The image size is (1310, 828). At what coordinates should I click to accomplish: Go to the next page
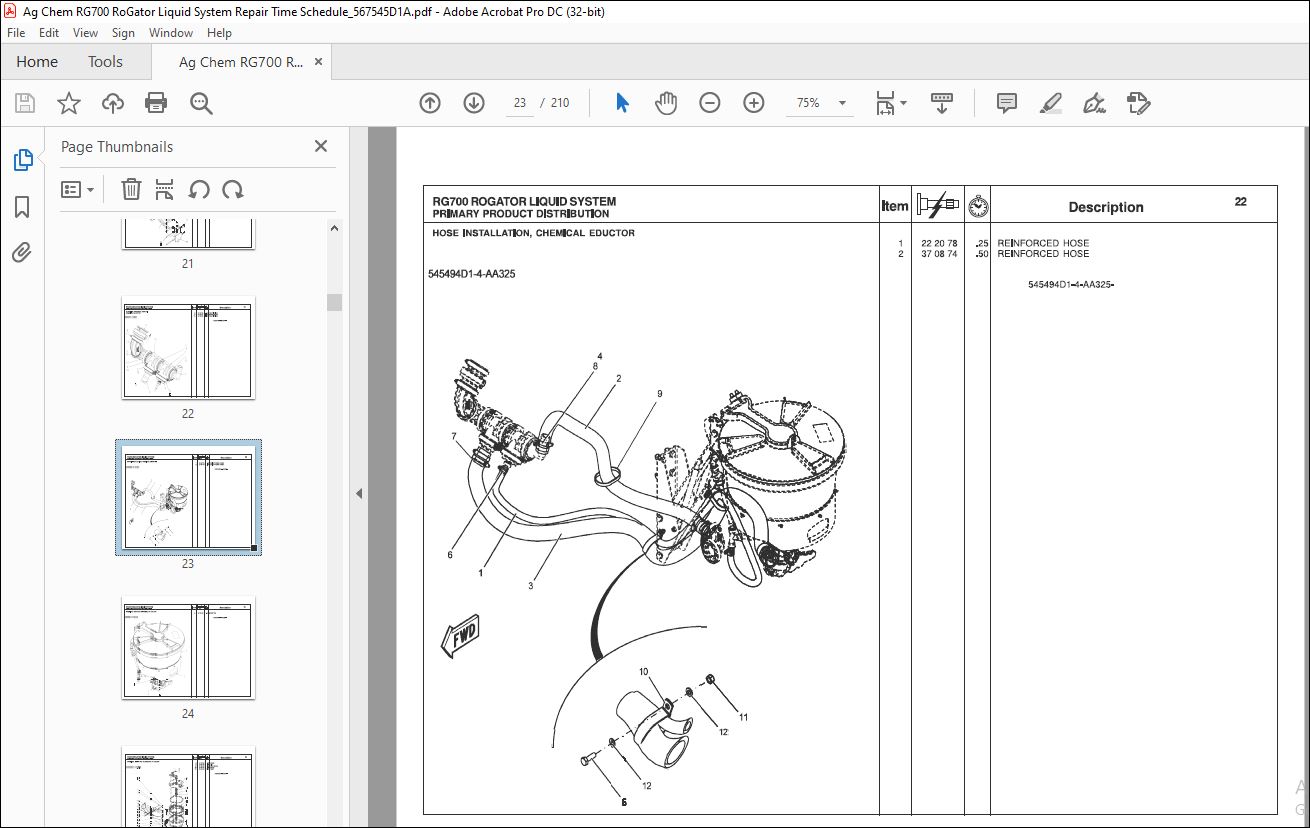pyautogui.click(x=474, y=103)
